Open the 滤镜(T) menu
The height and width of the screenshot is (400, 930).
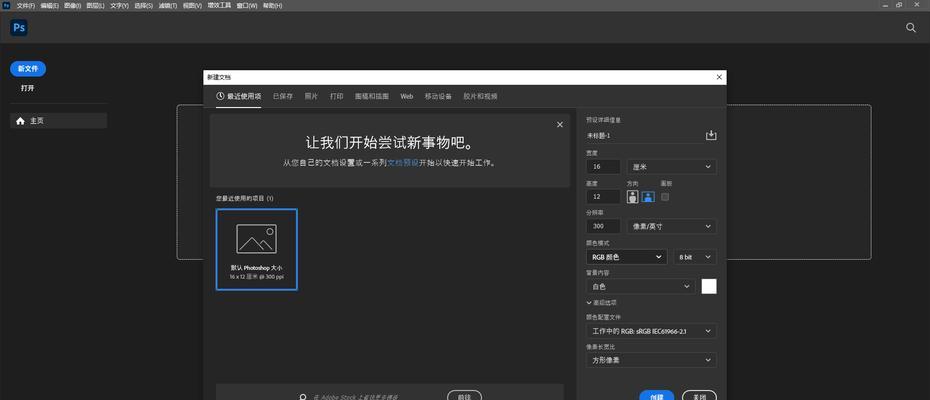168,5
